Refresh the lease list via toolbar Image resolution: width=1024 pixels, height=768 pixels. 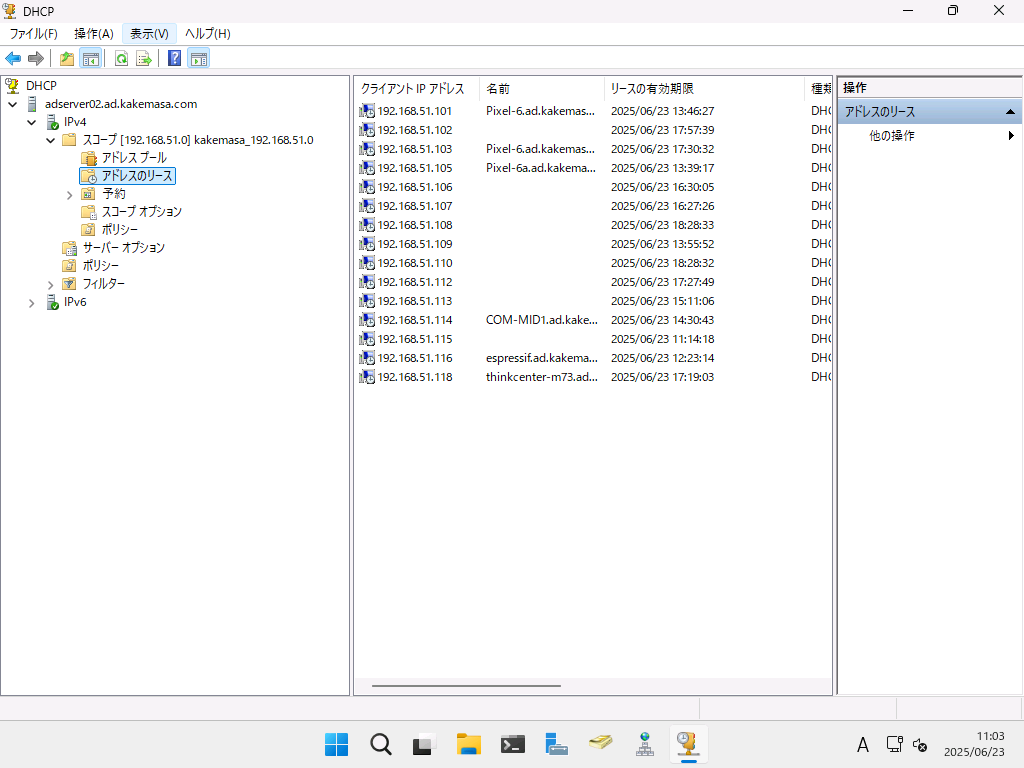click(x=121, y=59)
